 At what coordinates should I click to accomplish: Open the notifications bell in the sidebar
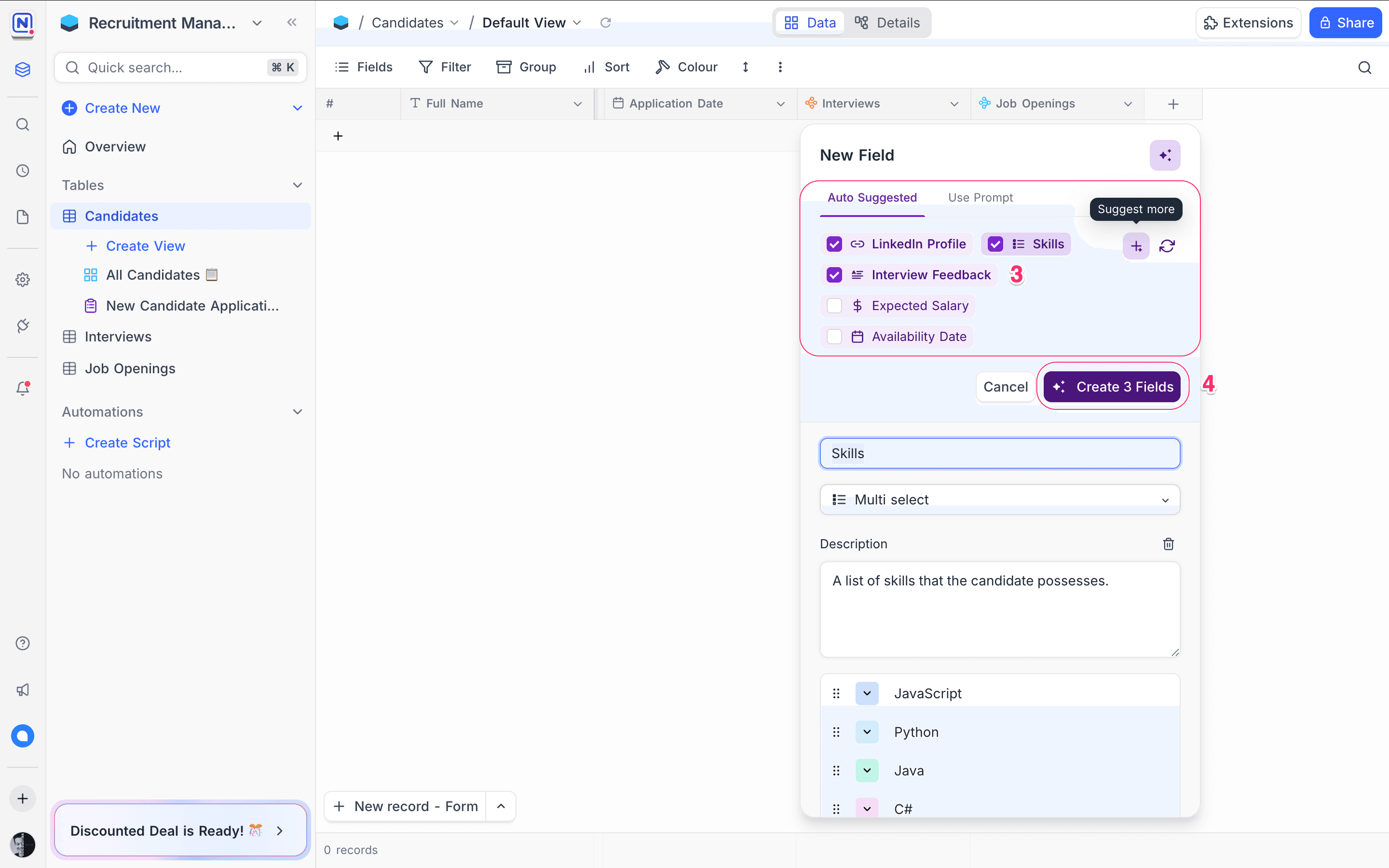(22, 389)
